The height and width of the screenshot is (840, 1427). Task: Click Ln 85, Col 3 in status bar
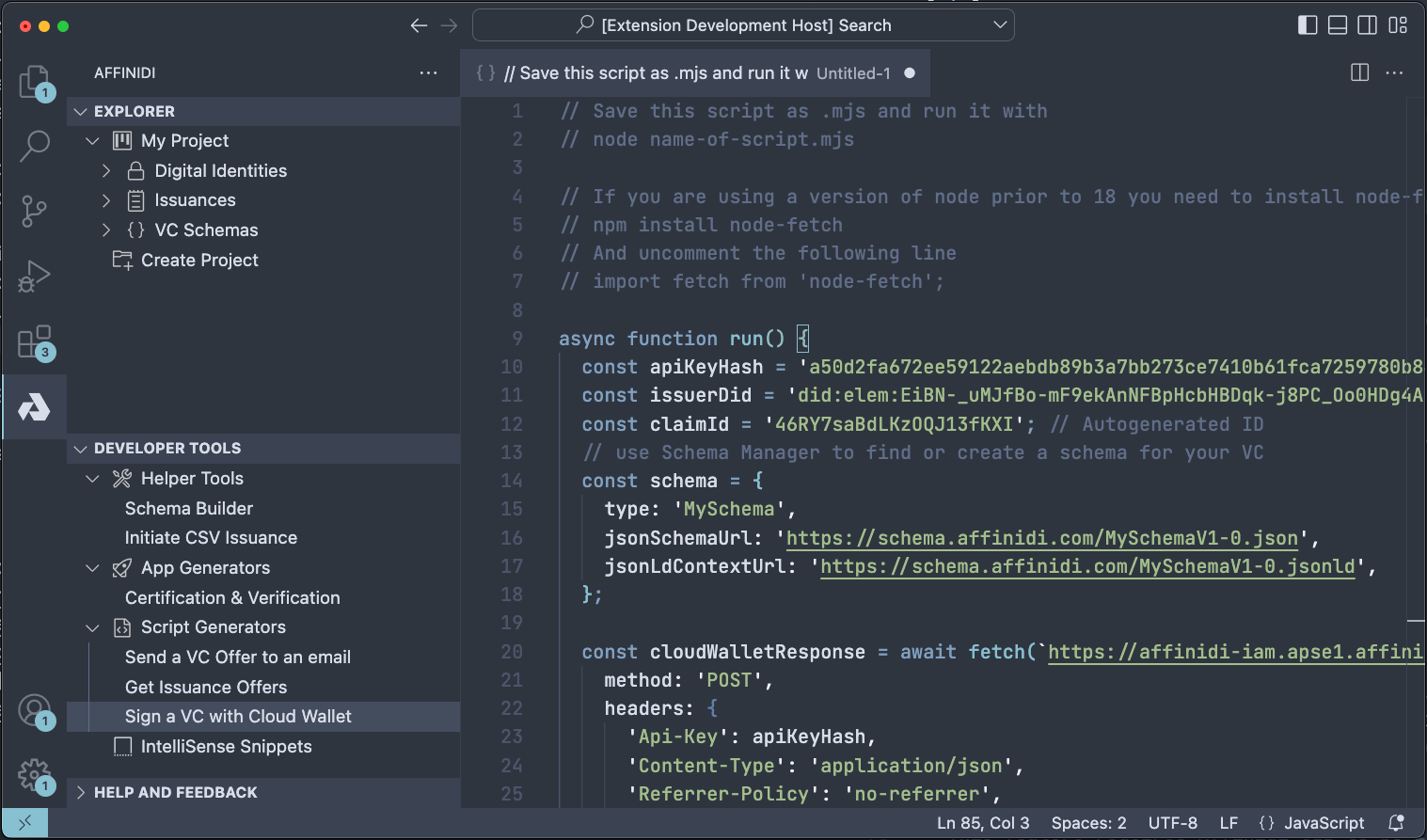pos(983,823)
